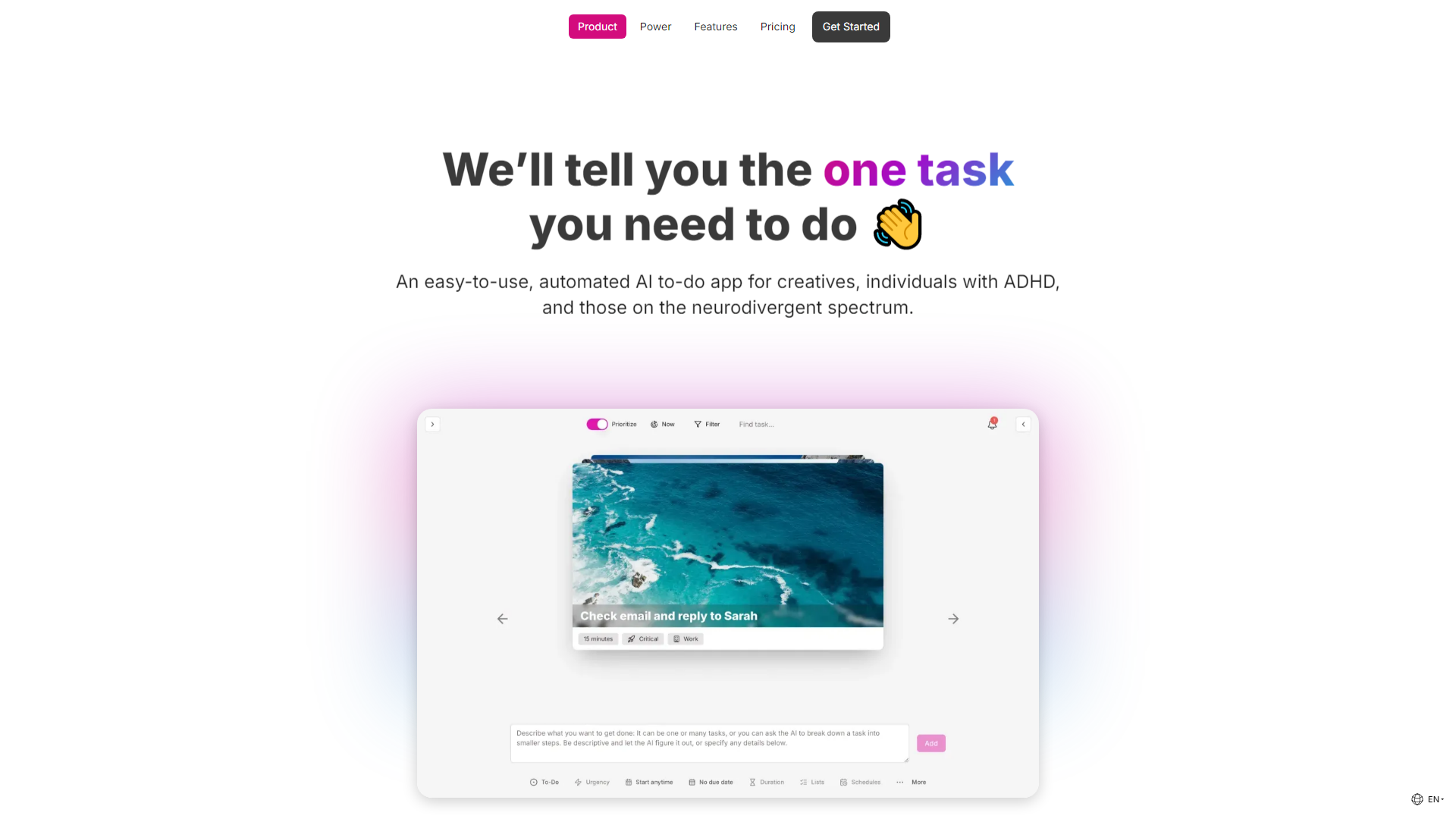The image size is (1456, 819).
Task: Open the Urgency filter dropdown
Action: [x=592, y=782]
